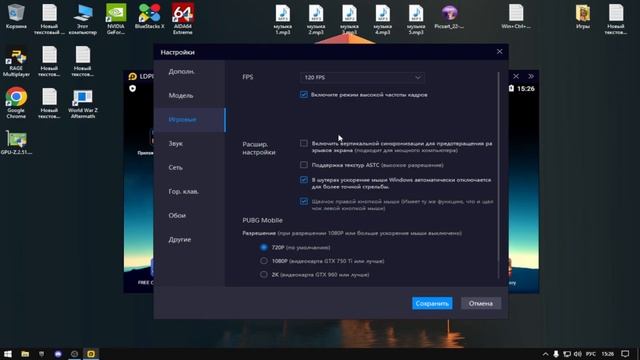The height and width of the screenshot is (360, 640).
Task: Open the Игровые settings tab
Action: 190,120
